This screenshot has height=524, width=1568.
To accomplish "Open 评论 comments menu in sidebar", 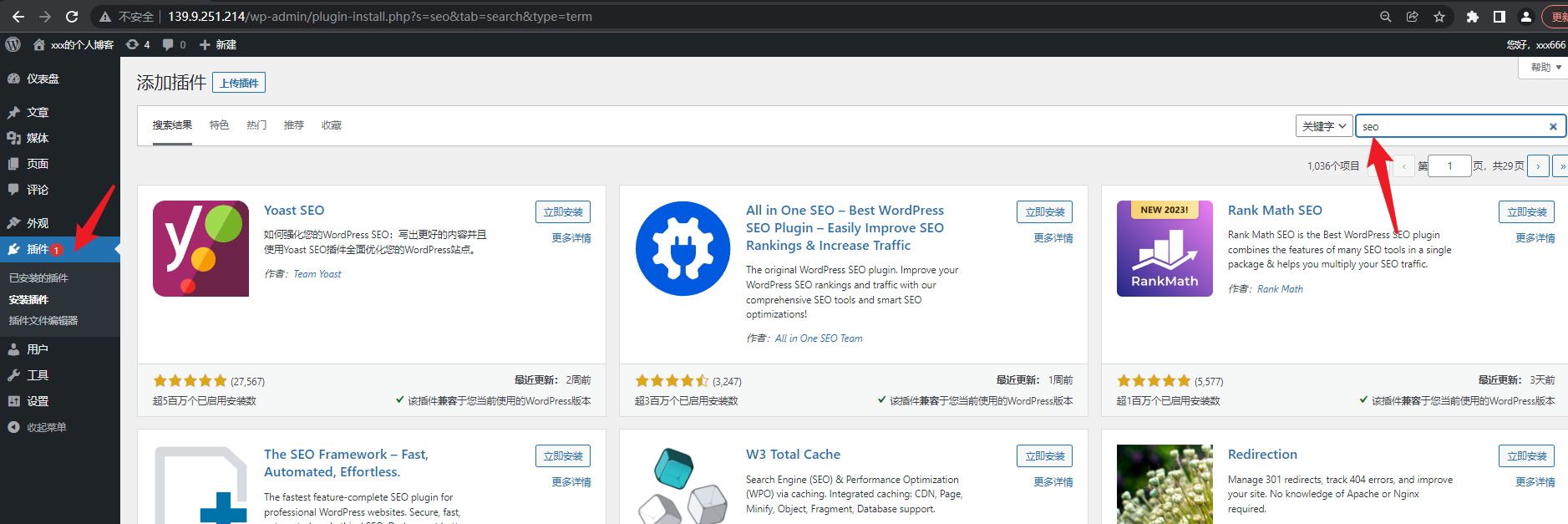I will tap(60, 190).
